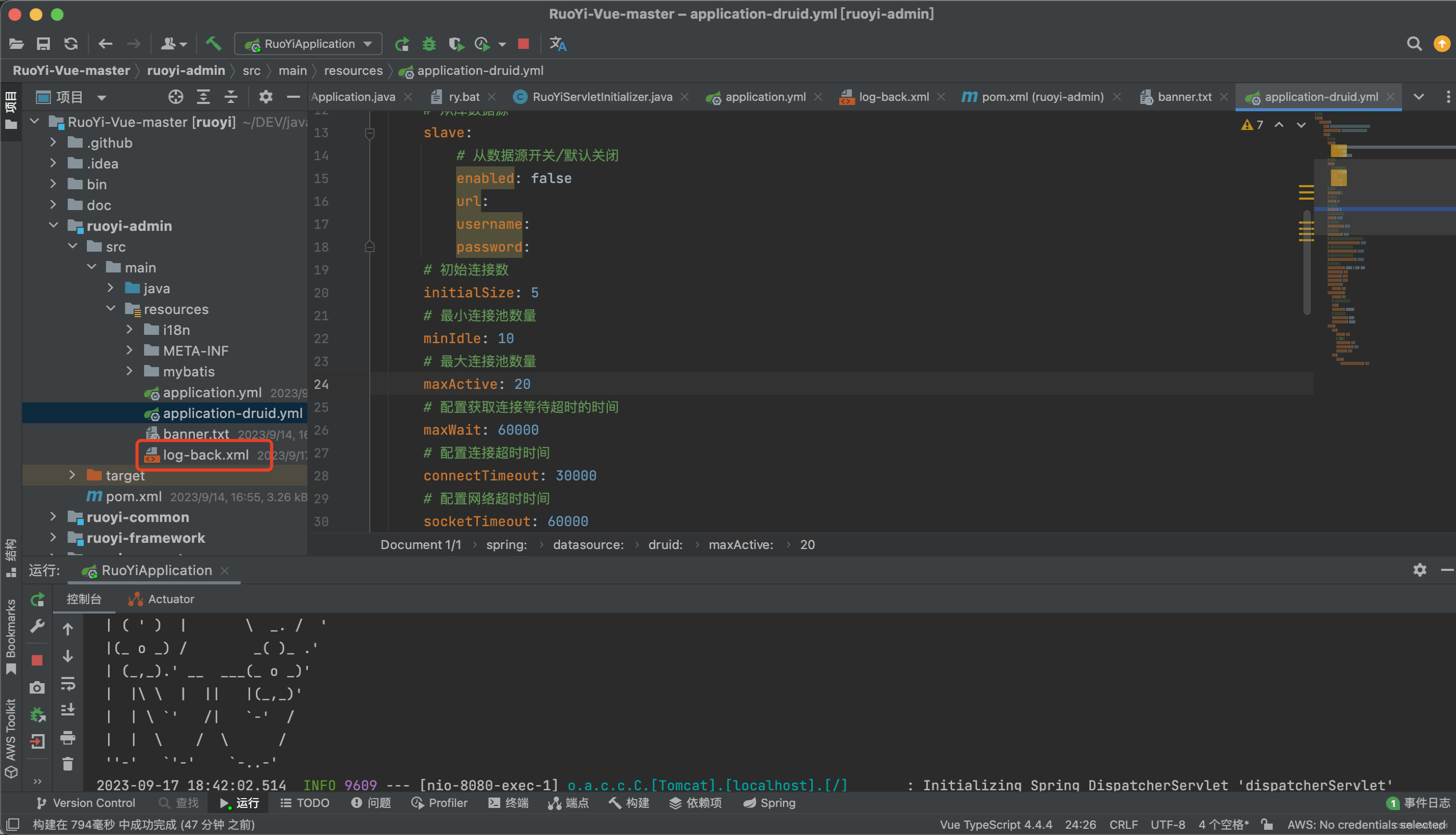
Task: Switch to the application.yml editor tab
Action: click(x=765, y=97)
